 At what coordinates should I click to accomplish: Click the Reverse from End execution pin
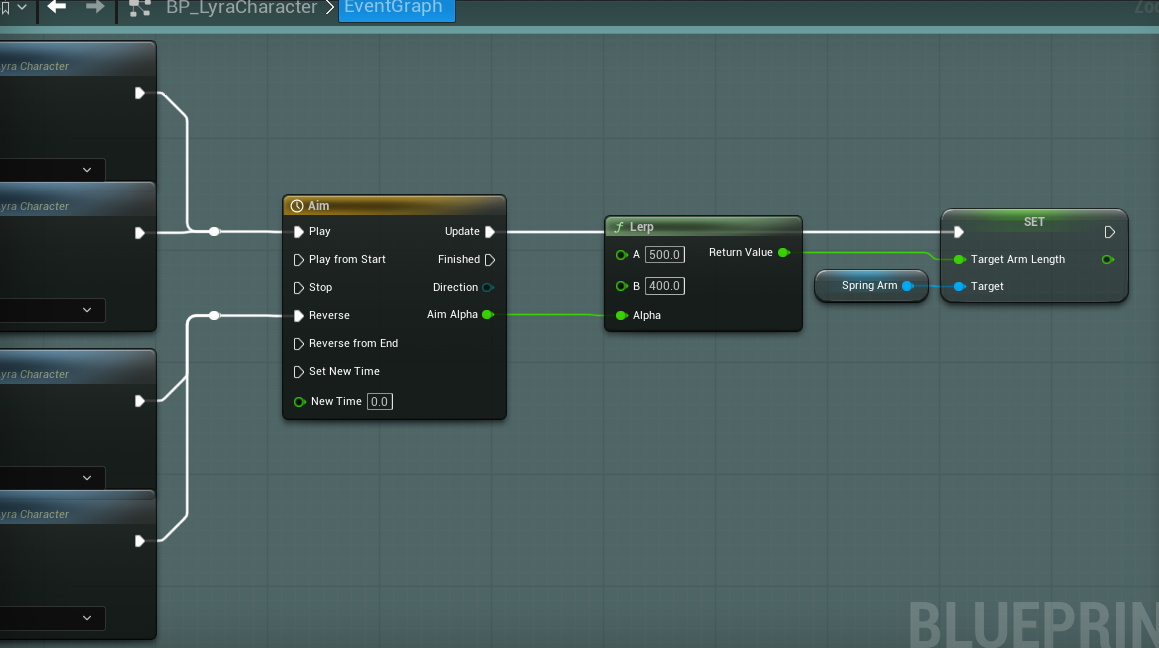[x=299, y=344]
